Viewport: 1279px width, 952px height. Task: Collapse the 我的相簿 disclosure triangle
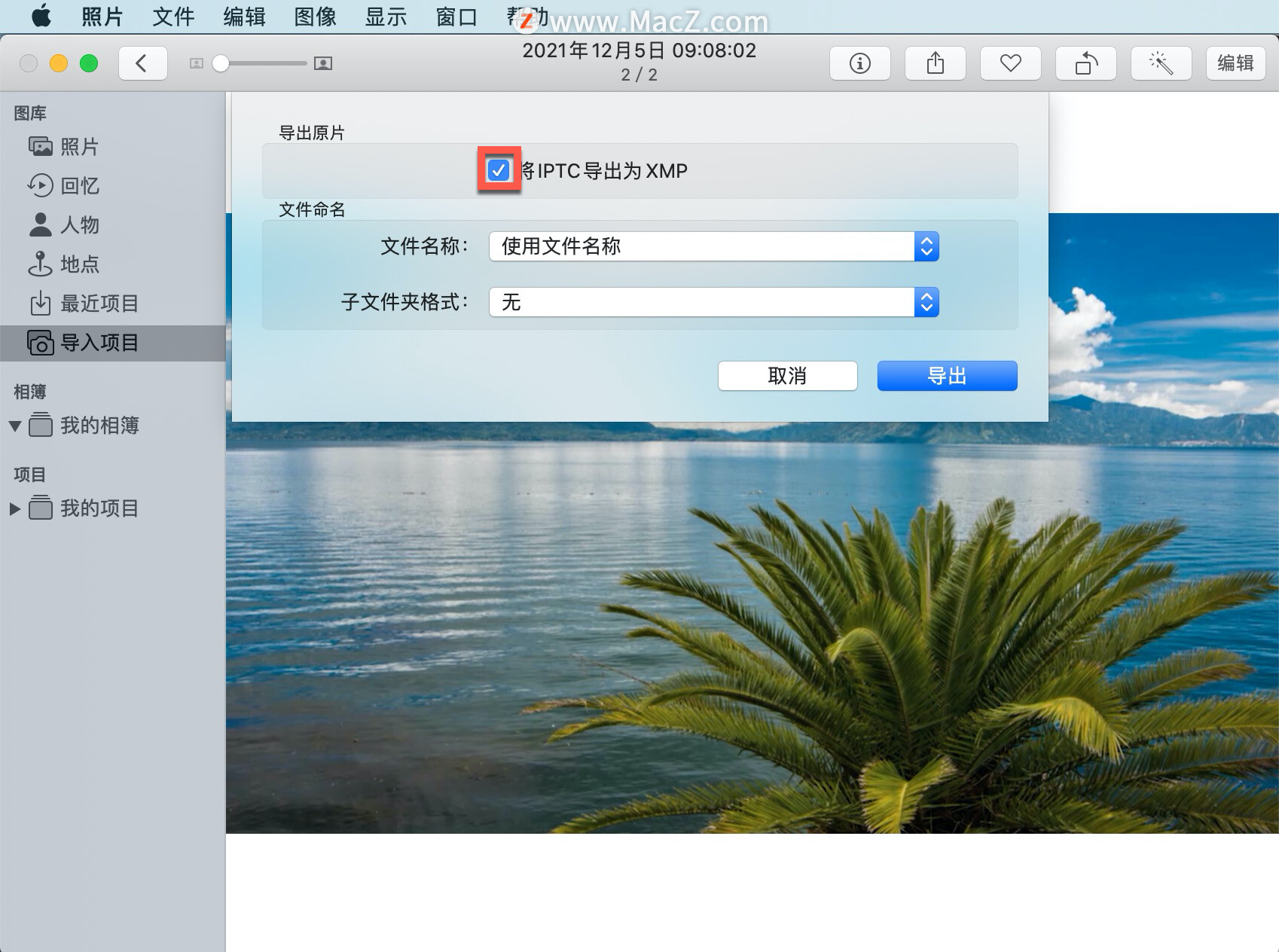[15, 426]
